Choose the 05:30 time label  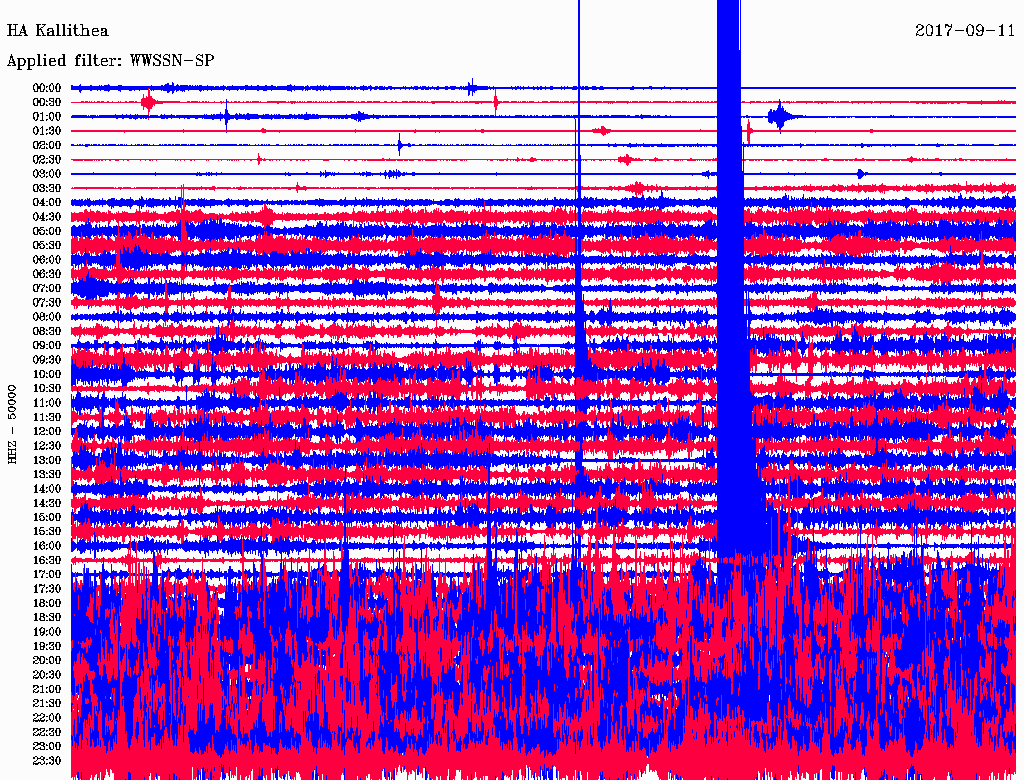[47, 245]
